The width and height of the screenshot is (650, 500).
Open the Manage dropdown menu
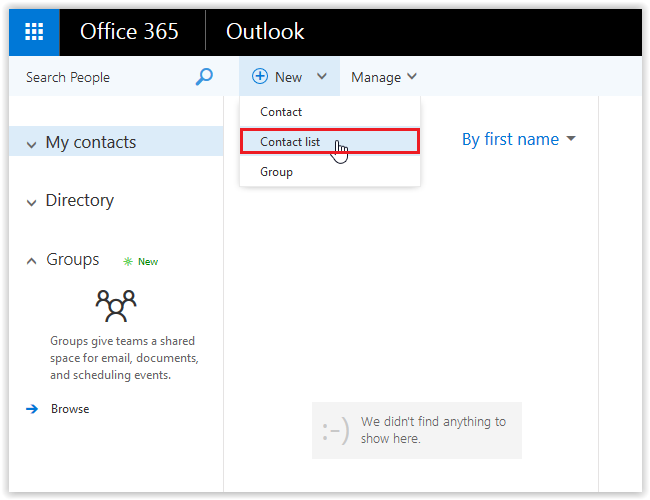[x=384, y=77]
